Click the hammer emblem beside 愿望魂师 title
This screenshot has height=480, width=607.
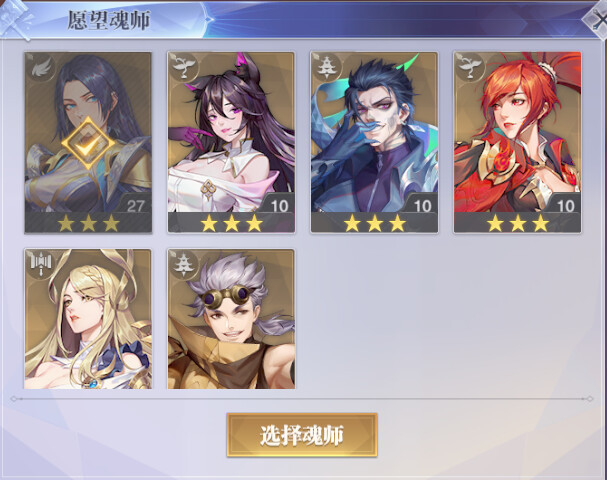click(15, 19)
